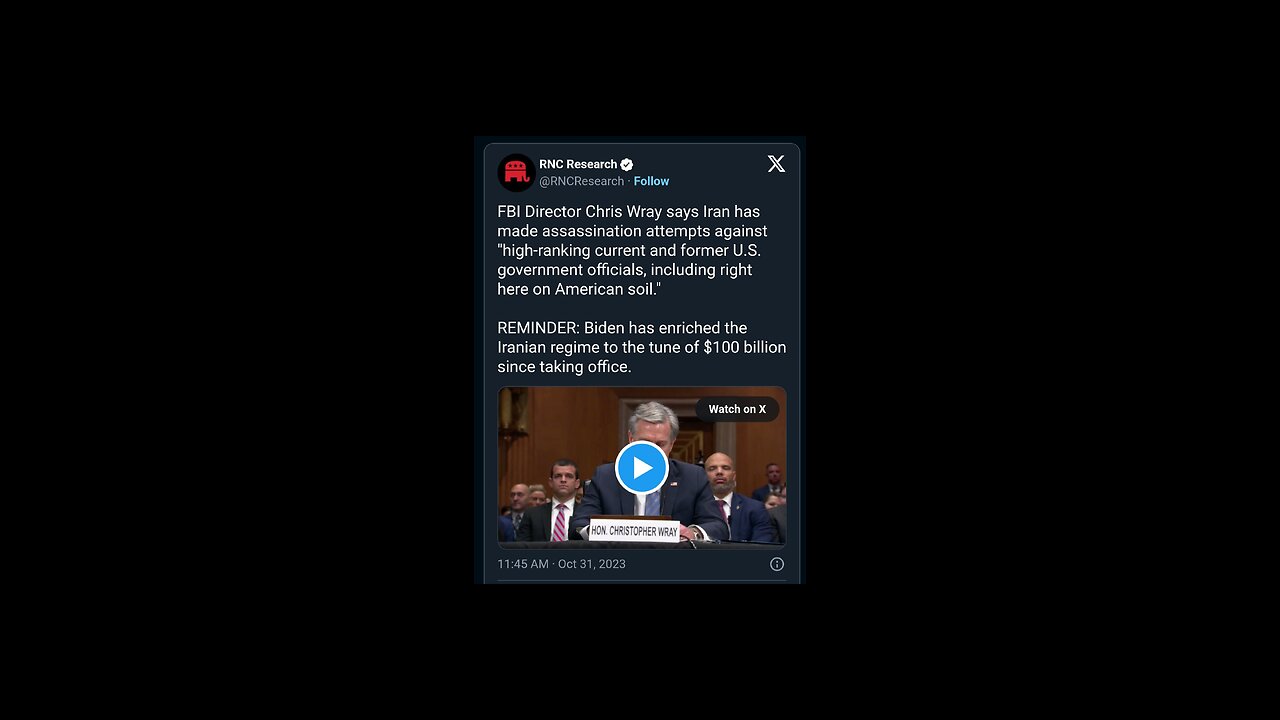Open the tweet info circle icon
Image resolution: width=1280 pixels, height=720 pixels.
[x=777, y=564]
